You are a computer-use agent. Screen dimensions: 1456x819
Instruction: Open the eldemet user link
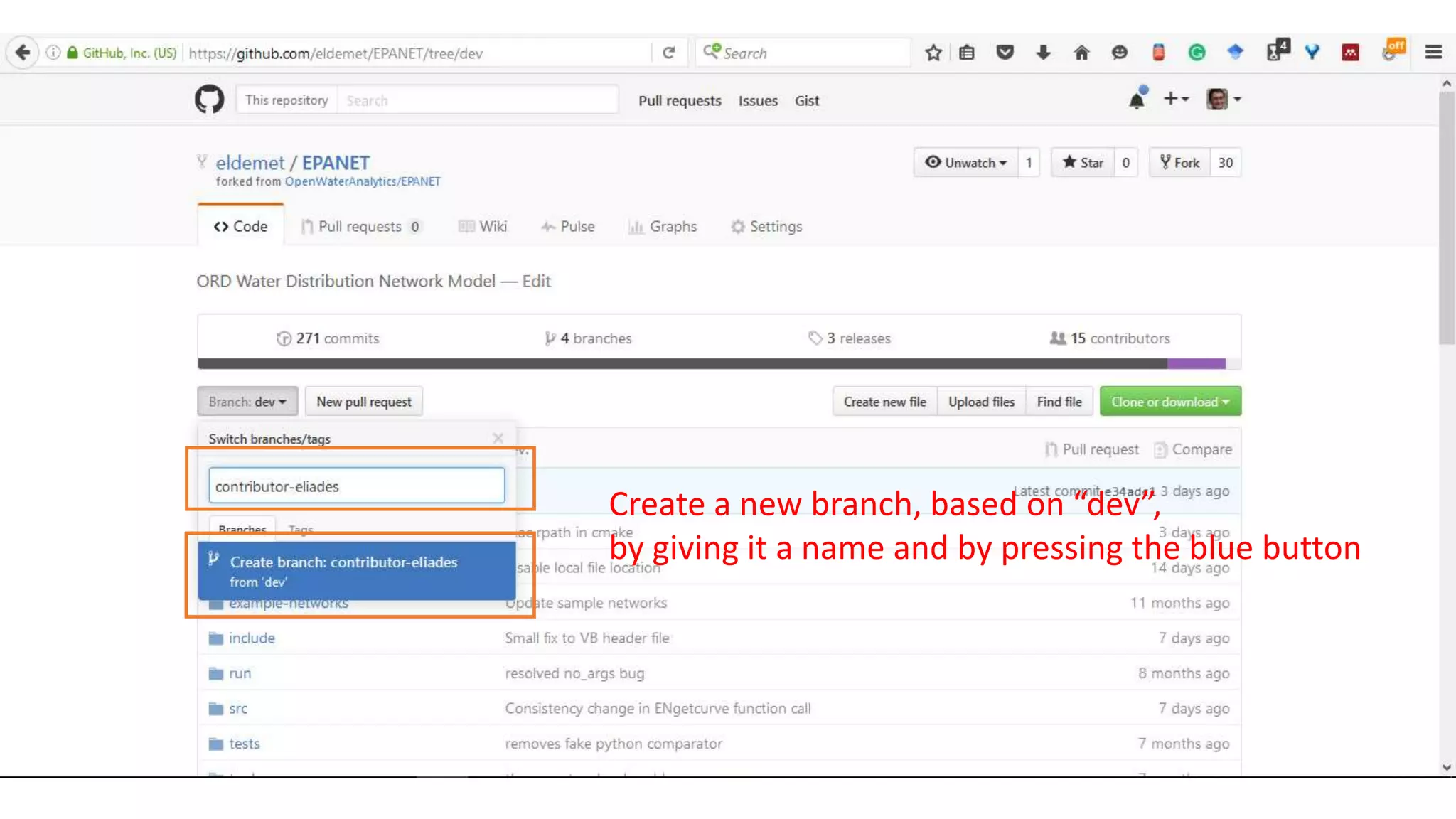tap(250, 163)
